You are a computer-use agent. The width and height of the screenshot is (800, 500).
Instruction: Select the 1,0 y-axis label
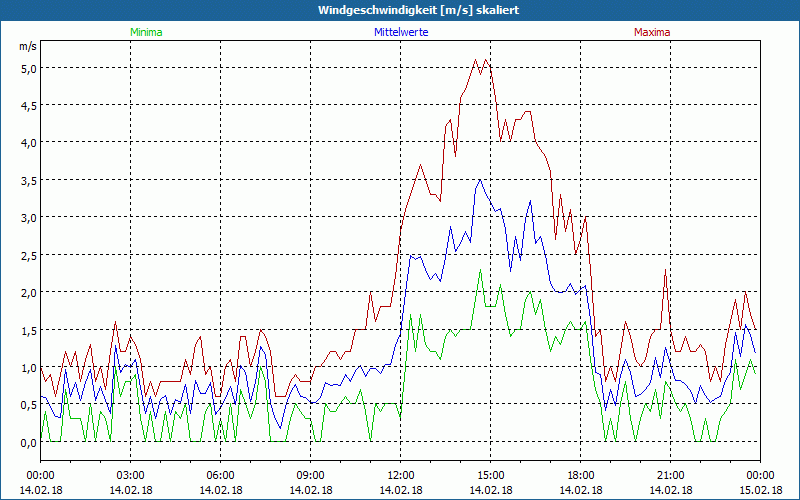[x=29, y=367]
